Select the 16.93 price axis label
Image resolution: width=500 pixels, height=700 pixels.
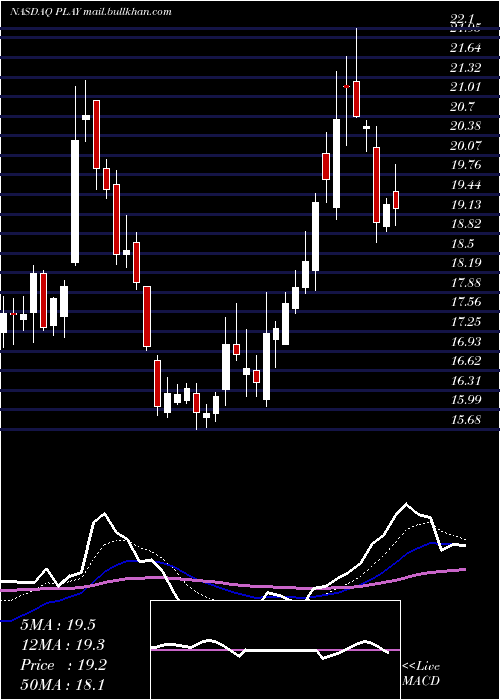click(466, 342)
